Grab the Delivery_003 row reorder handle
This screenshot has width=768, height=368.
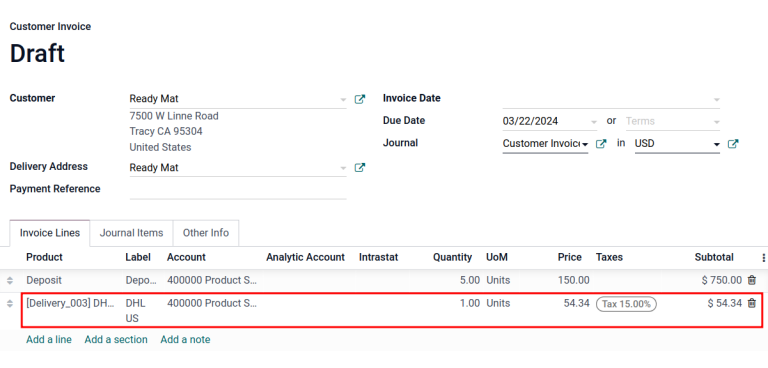[x=9, y=303]
